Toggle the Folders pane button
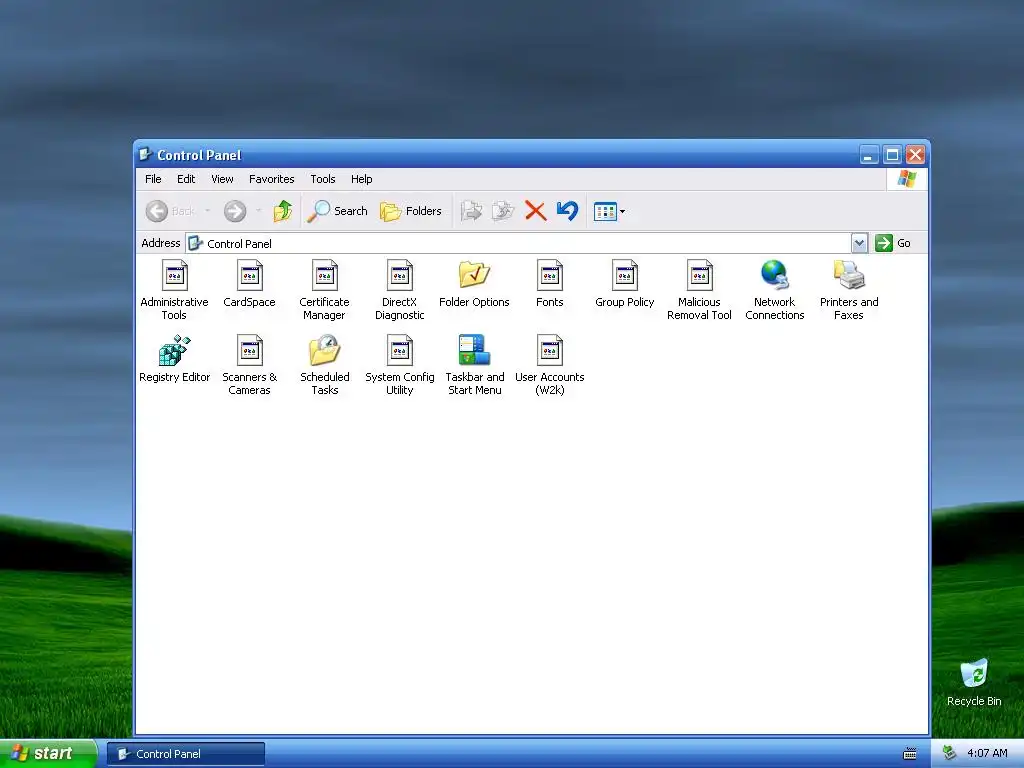 tap(411, 211)
